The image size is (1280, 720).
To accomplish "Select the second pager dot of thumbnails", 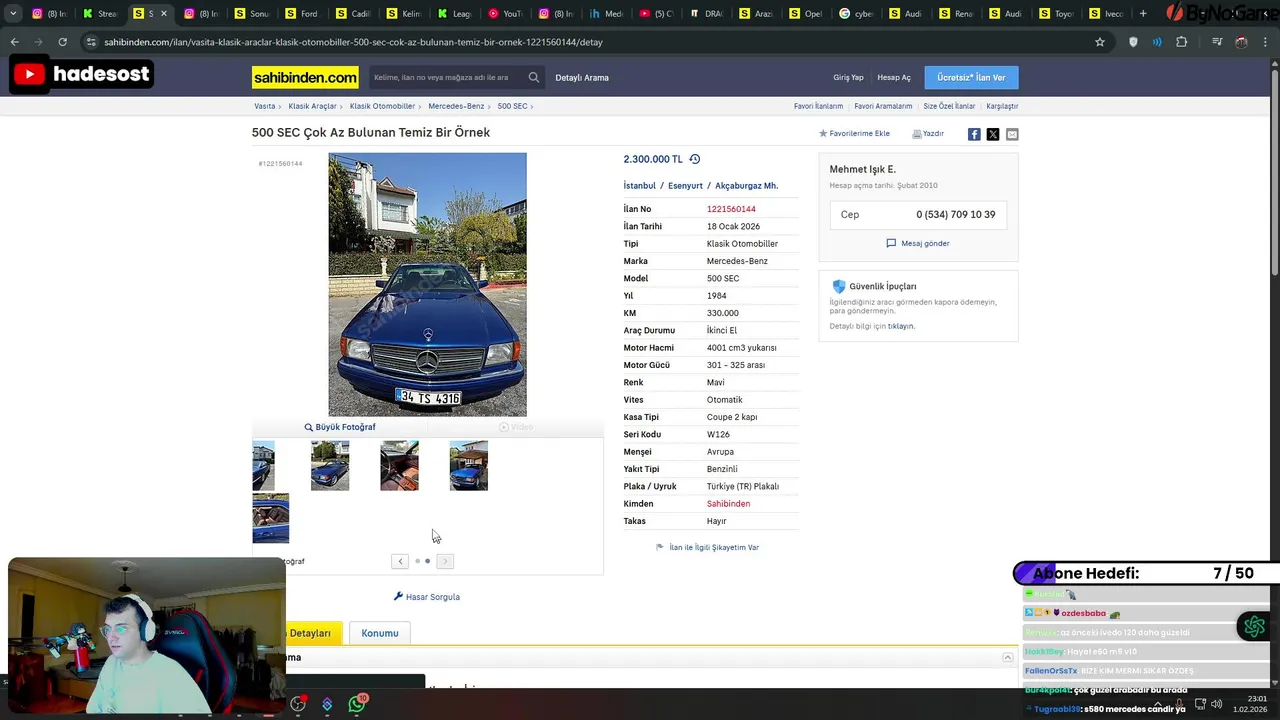I will pyautogui.click(x=428, y=561).
